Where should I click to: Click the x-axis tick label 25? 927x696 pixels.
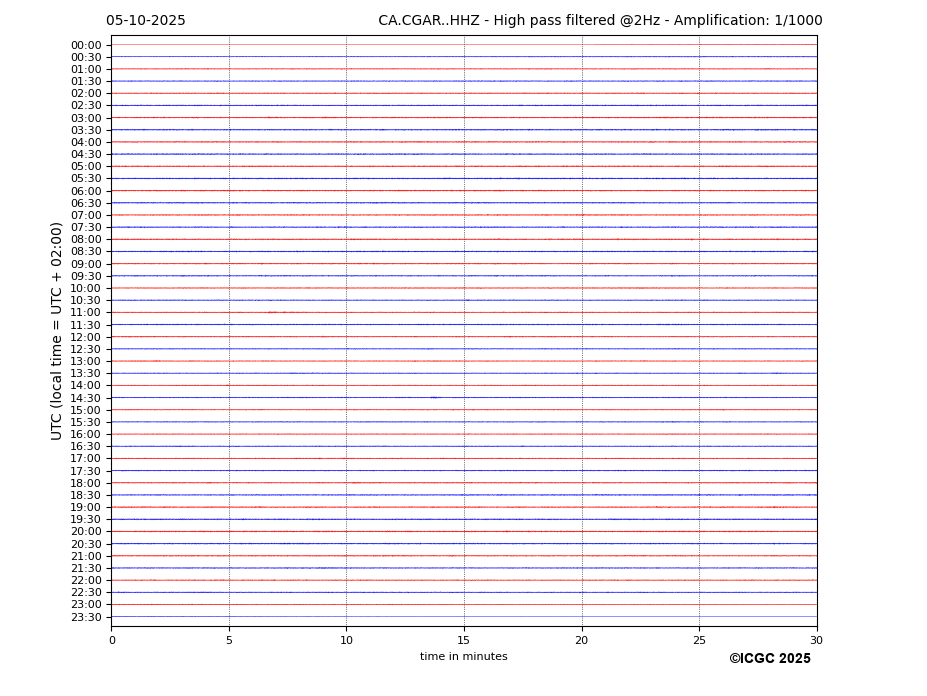coord(699,640)
